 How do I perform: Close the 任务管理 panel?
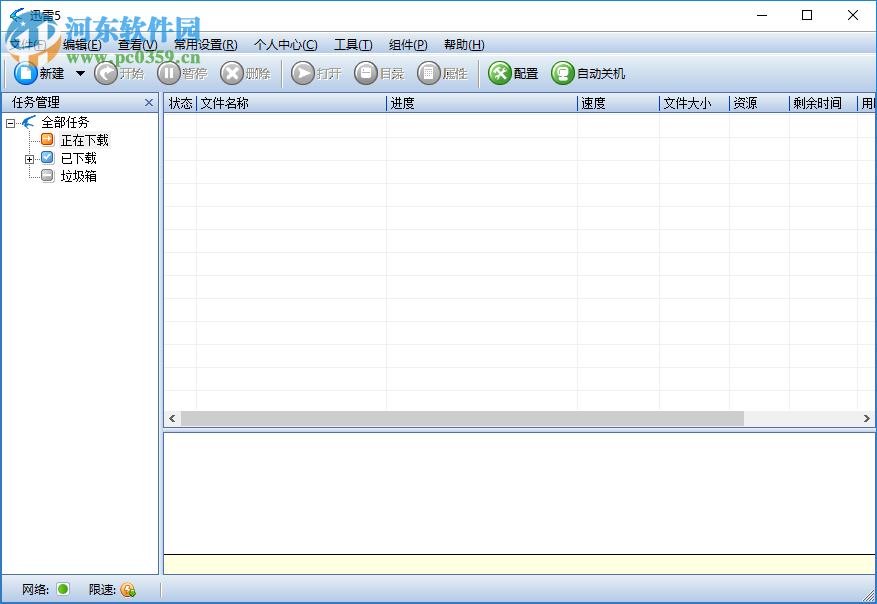149,101
